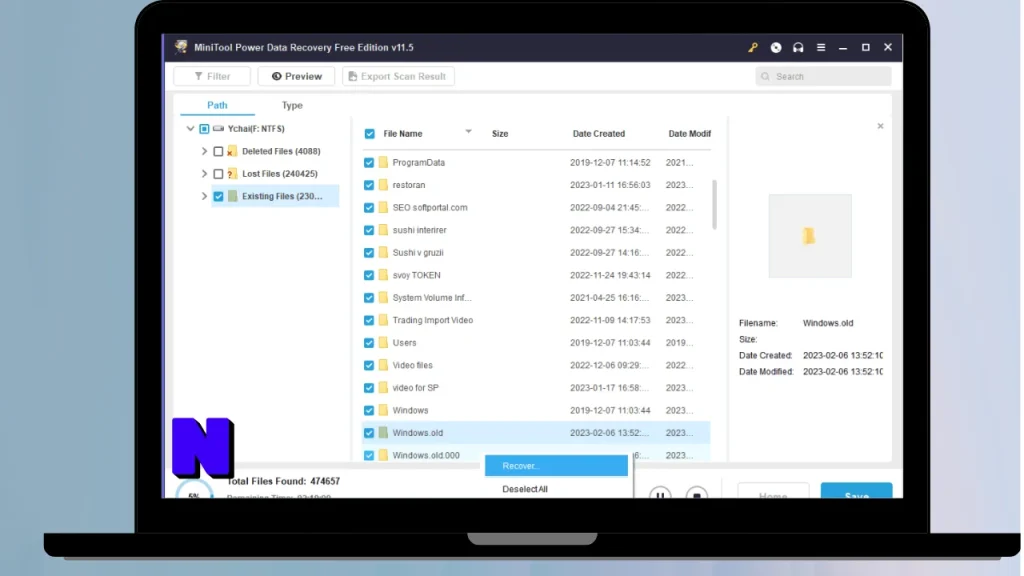Click the MiniTool app logo

click(x=181, y=47)
